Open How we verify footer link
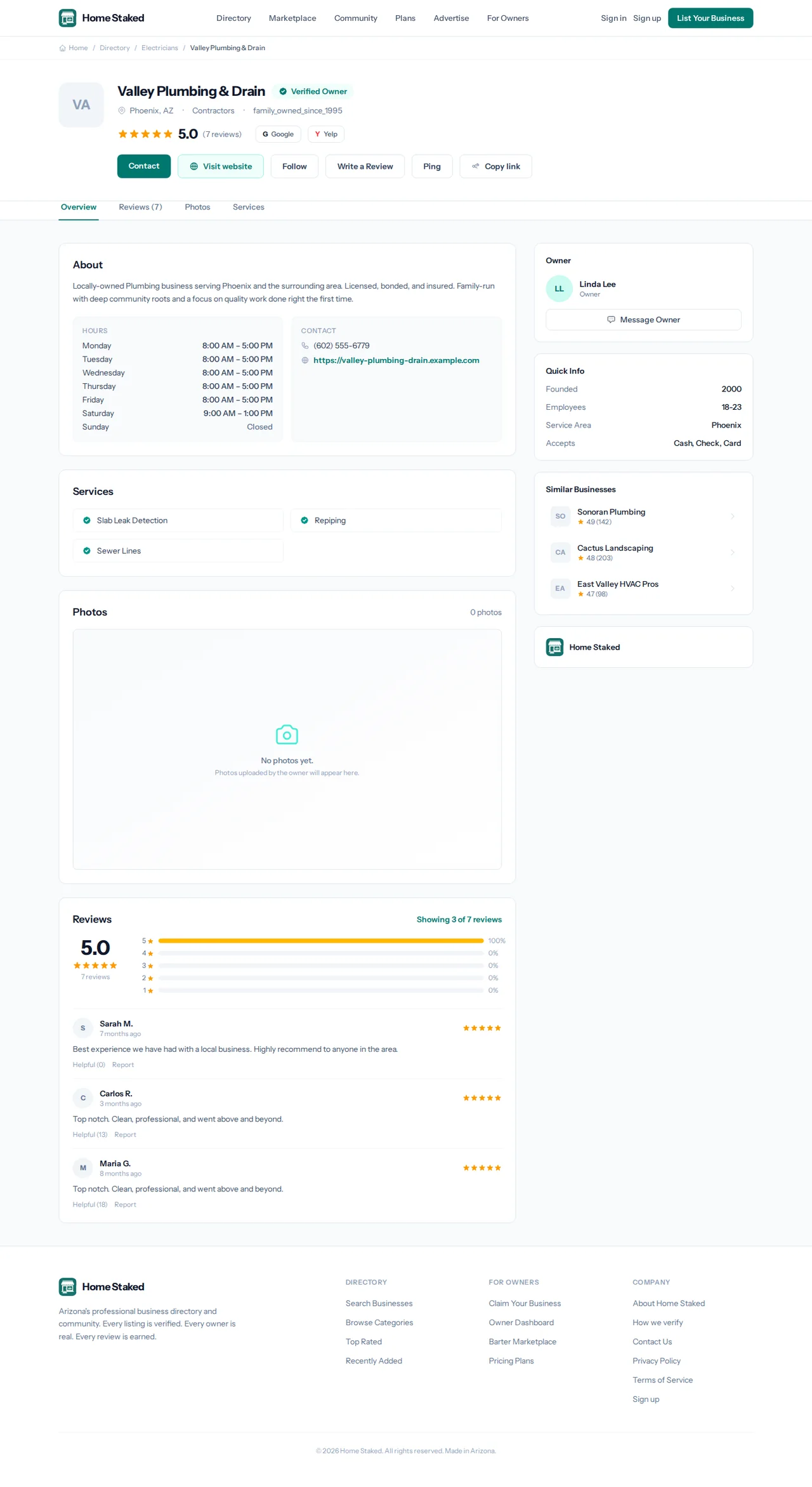This screenshot has width=812, height=1487. [x=658, y=1323]
